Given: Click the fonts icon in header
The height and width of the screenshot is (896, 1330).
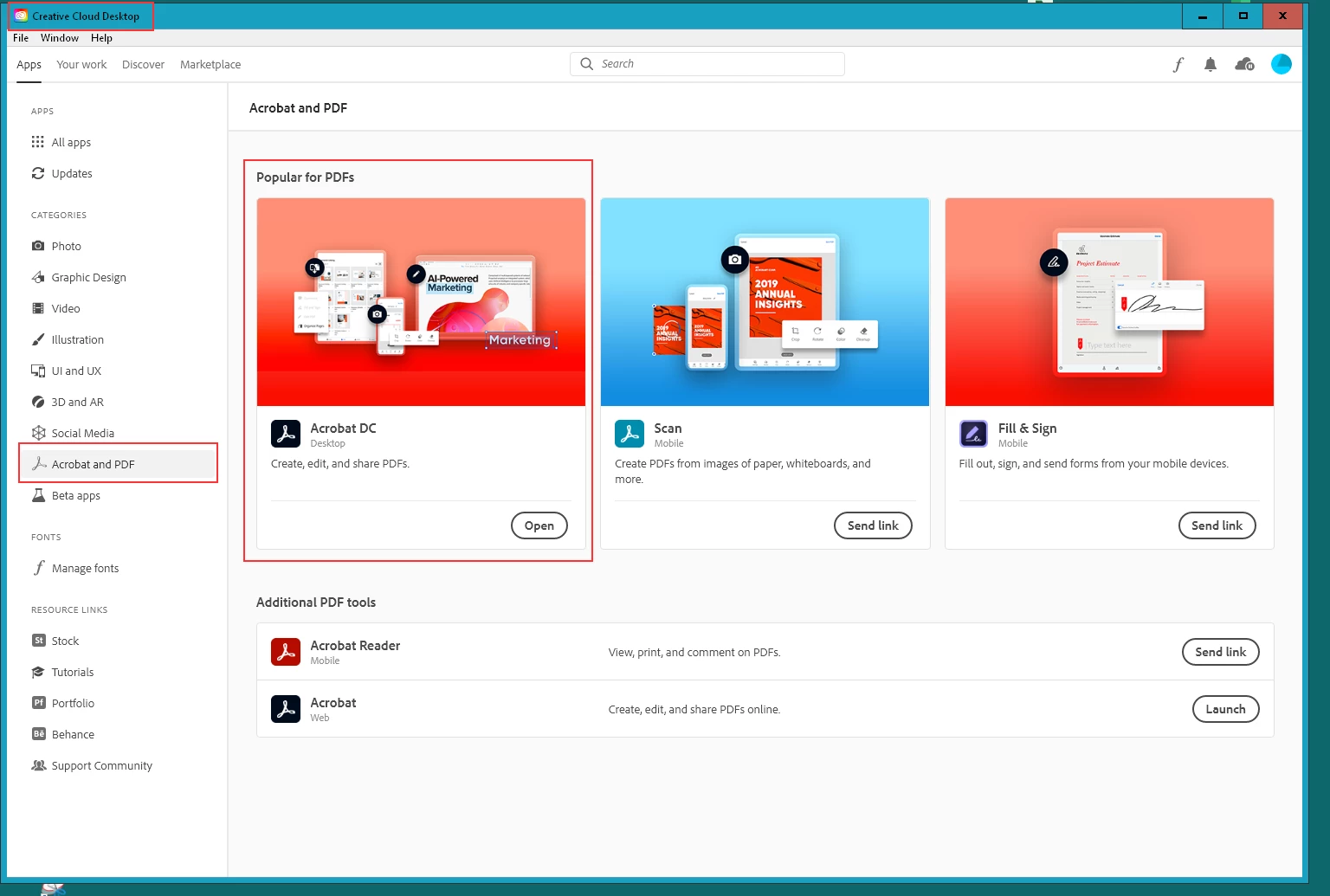Looking at the screenshot, I should [x=1178, y=64].
